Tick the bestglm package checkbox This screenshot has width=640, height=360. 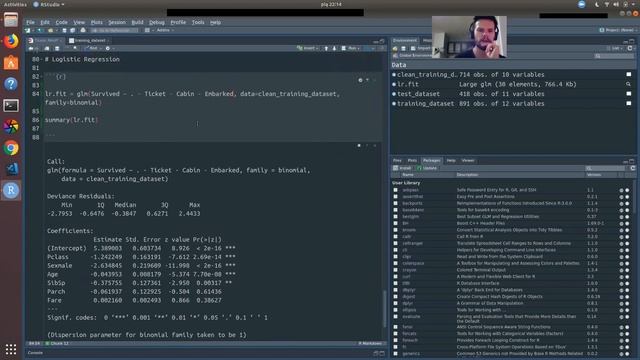pyautogui.click(x=395, y=216)
